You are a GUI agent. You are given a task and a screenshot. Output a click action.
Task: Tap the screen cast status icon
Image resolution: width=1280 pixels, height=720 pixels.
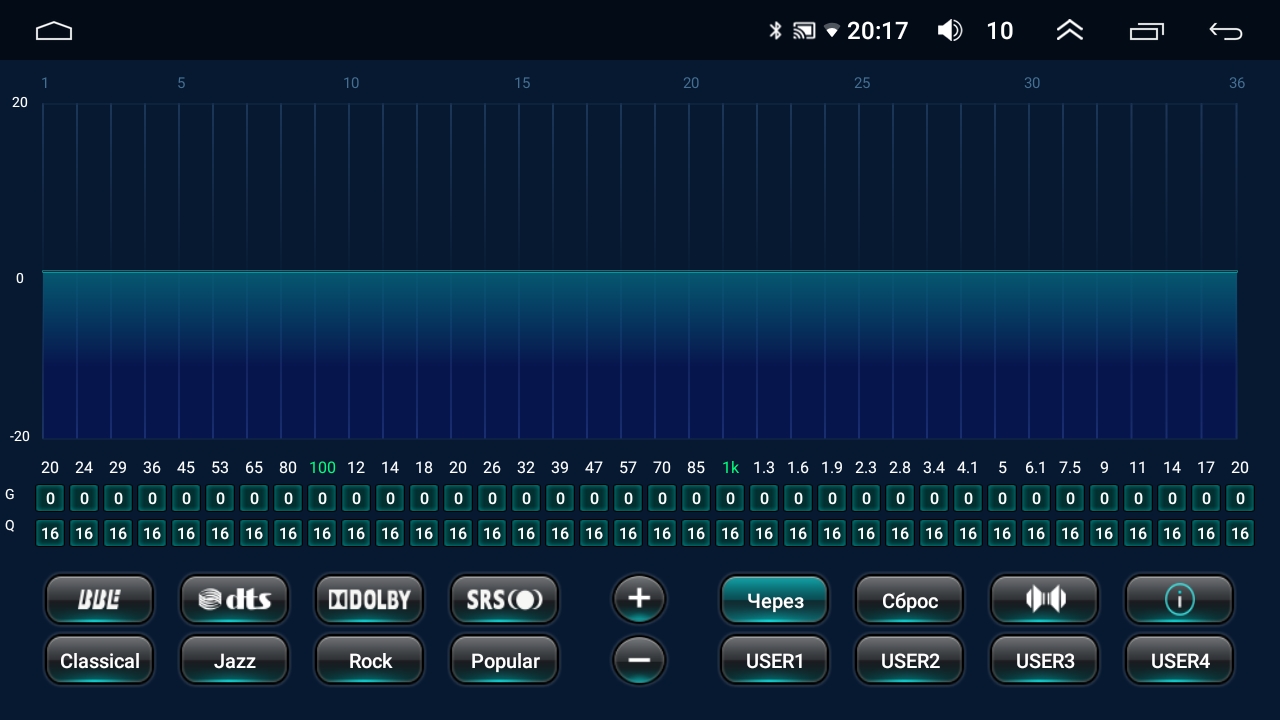(804, 31)
